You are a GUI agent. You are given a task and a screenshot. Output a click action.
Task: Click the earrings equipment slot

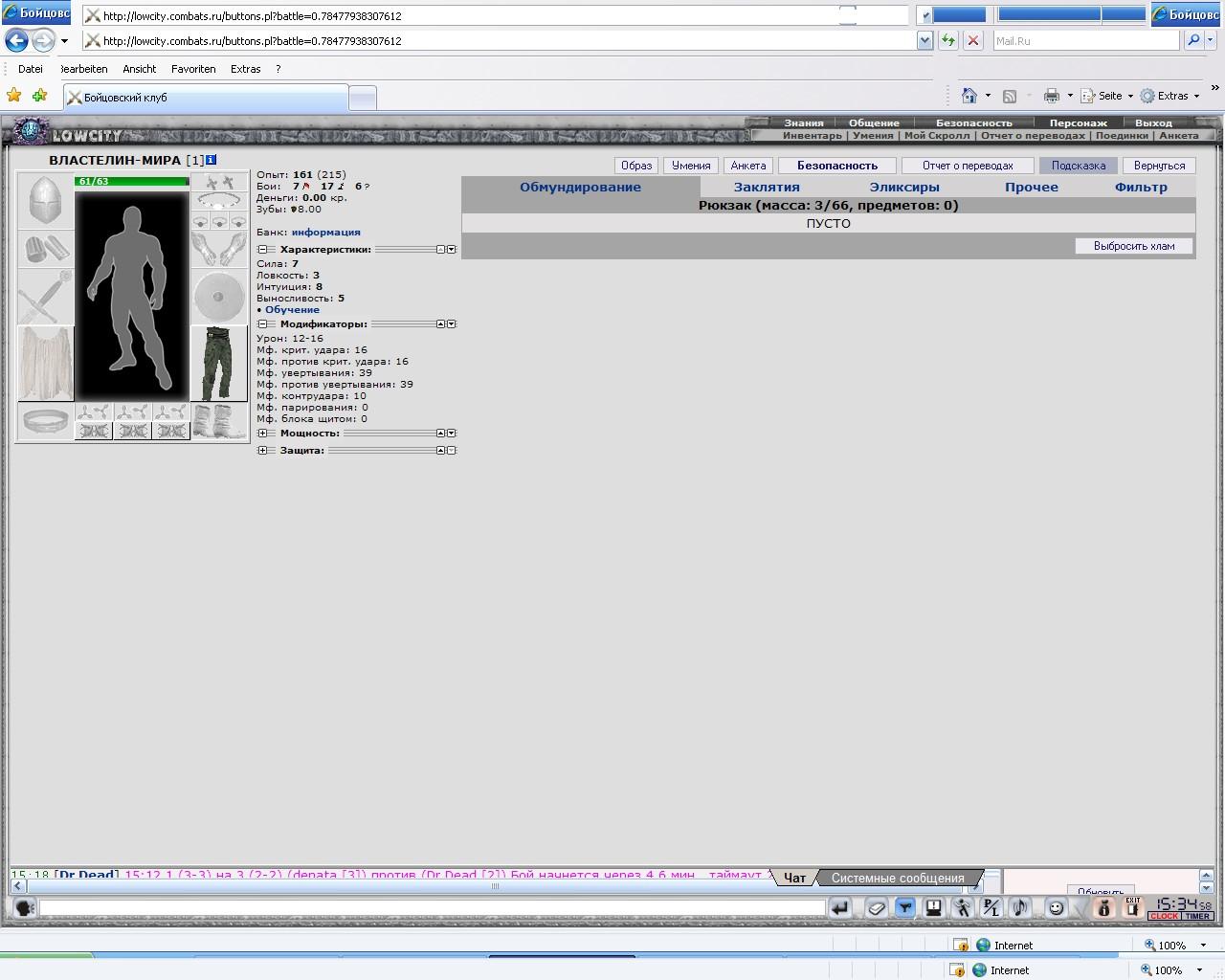click(x=219, y=183)
